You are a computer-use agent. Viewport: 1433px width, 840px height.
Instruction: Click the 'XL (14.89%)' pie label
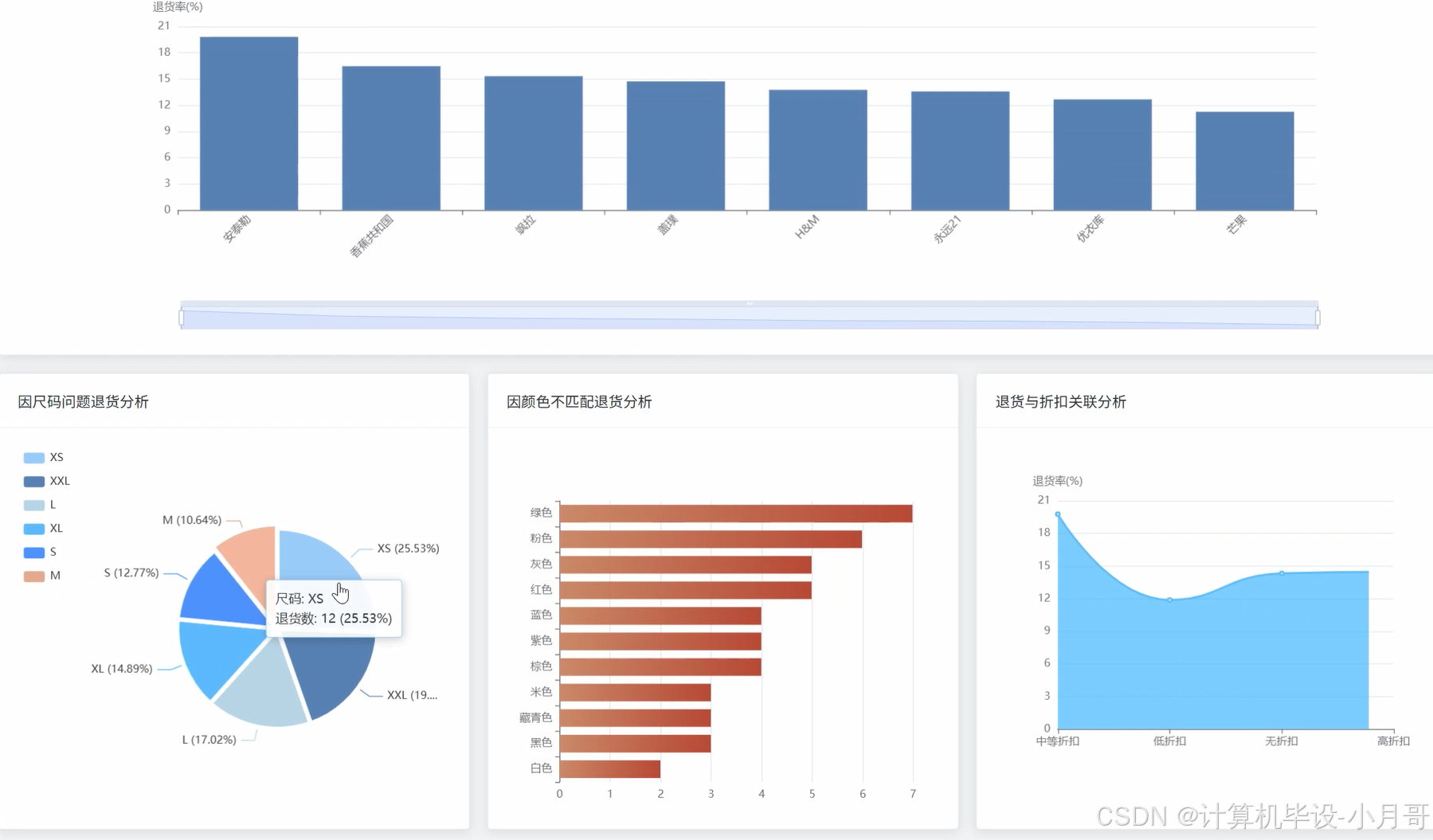click(x=121, y=669)
